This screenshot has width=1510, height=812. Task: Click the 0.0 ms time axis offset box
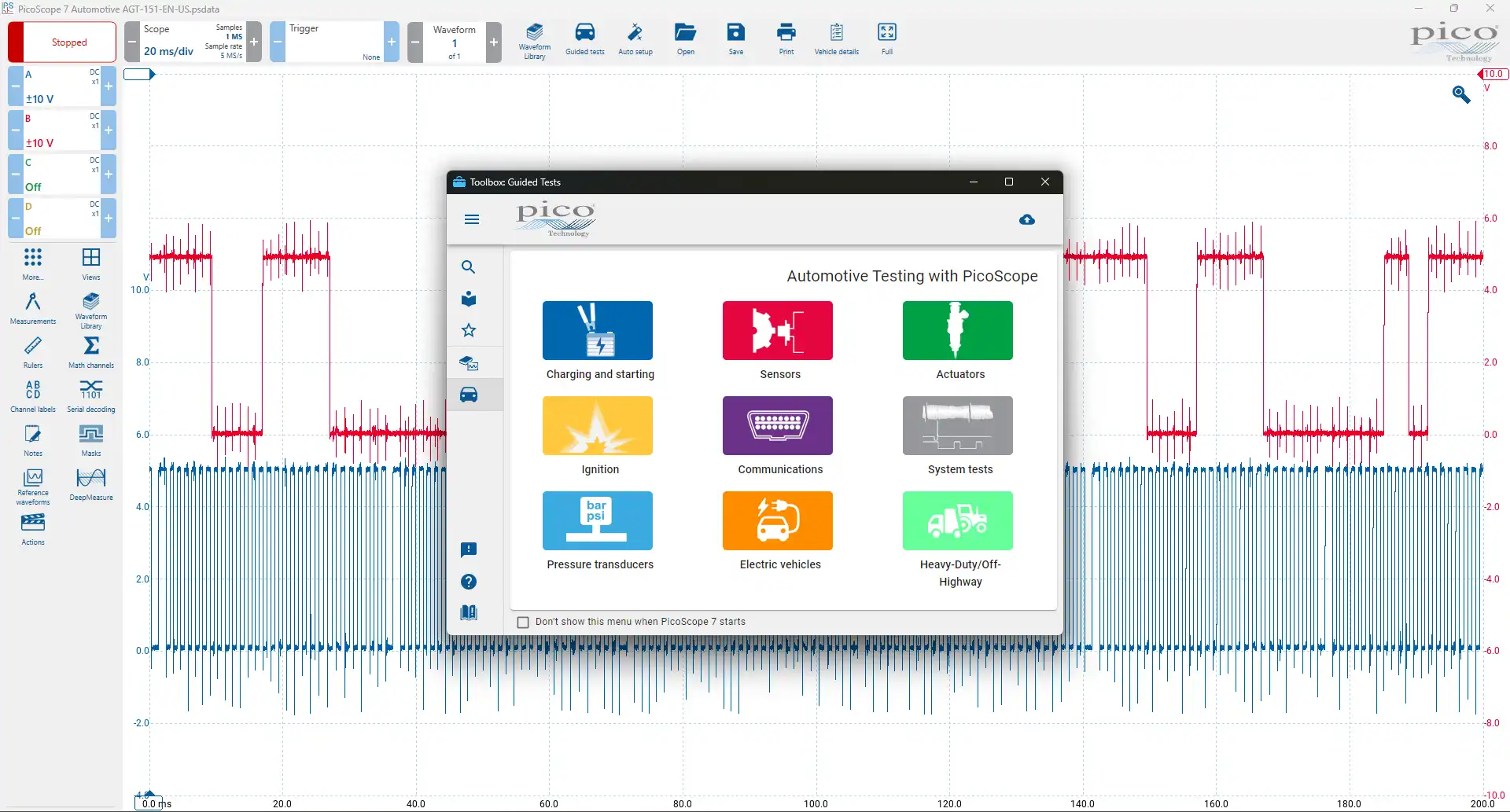[x=148, y=803]
